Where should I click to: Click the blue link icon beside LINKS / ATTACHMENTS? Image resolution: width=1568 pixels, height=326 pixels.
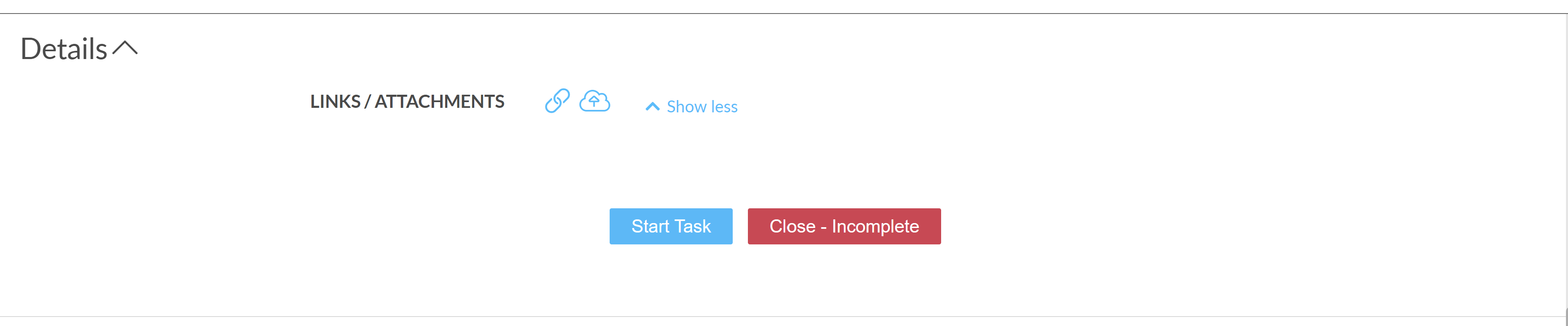(557, 101)
